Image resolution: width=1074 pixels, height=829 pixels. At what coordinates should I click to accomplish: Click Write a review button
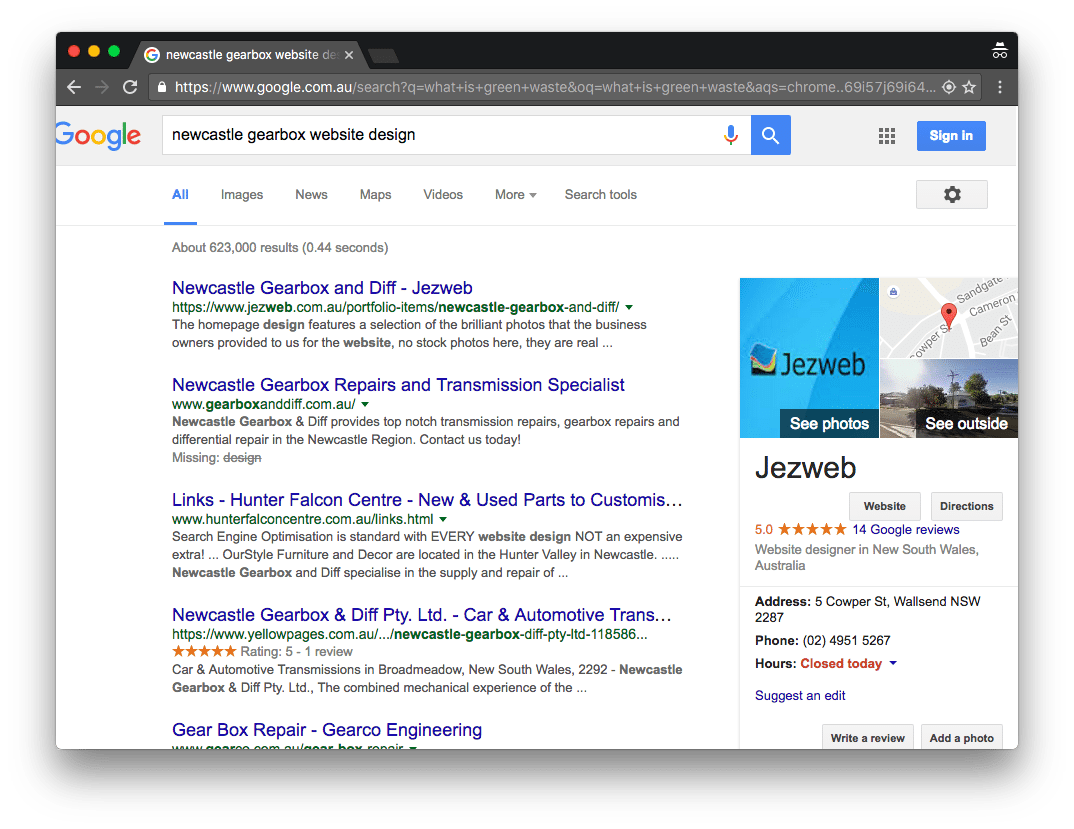click(x=867, y=738)
